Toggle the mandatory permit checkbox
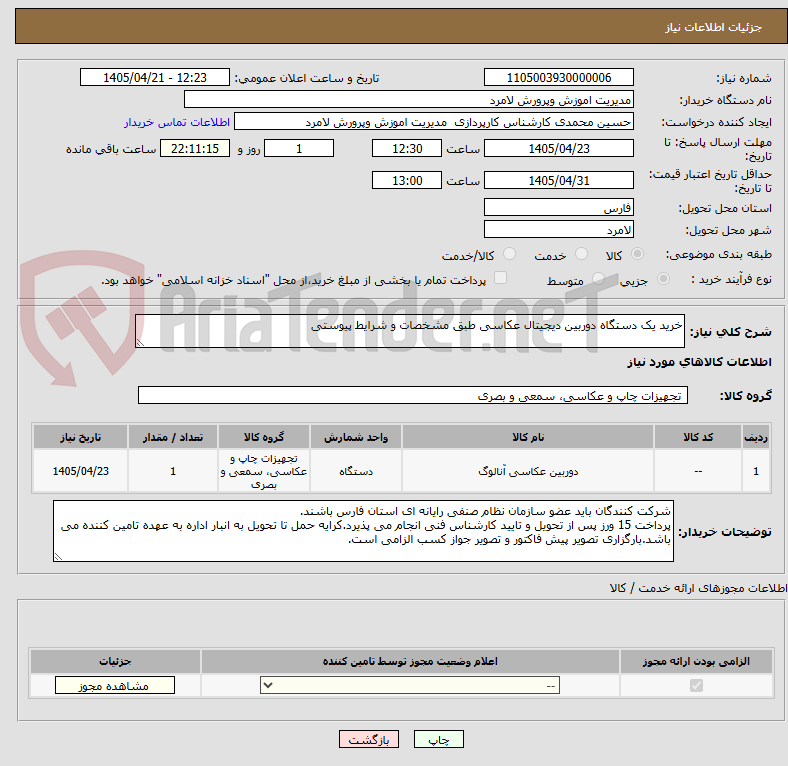The width and height of the screenshot is (788, 766). tap(696, 686)
